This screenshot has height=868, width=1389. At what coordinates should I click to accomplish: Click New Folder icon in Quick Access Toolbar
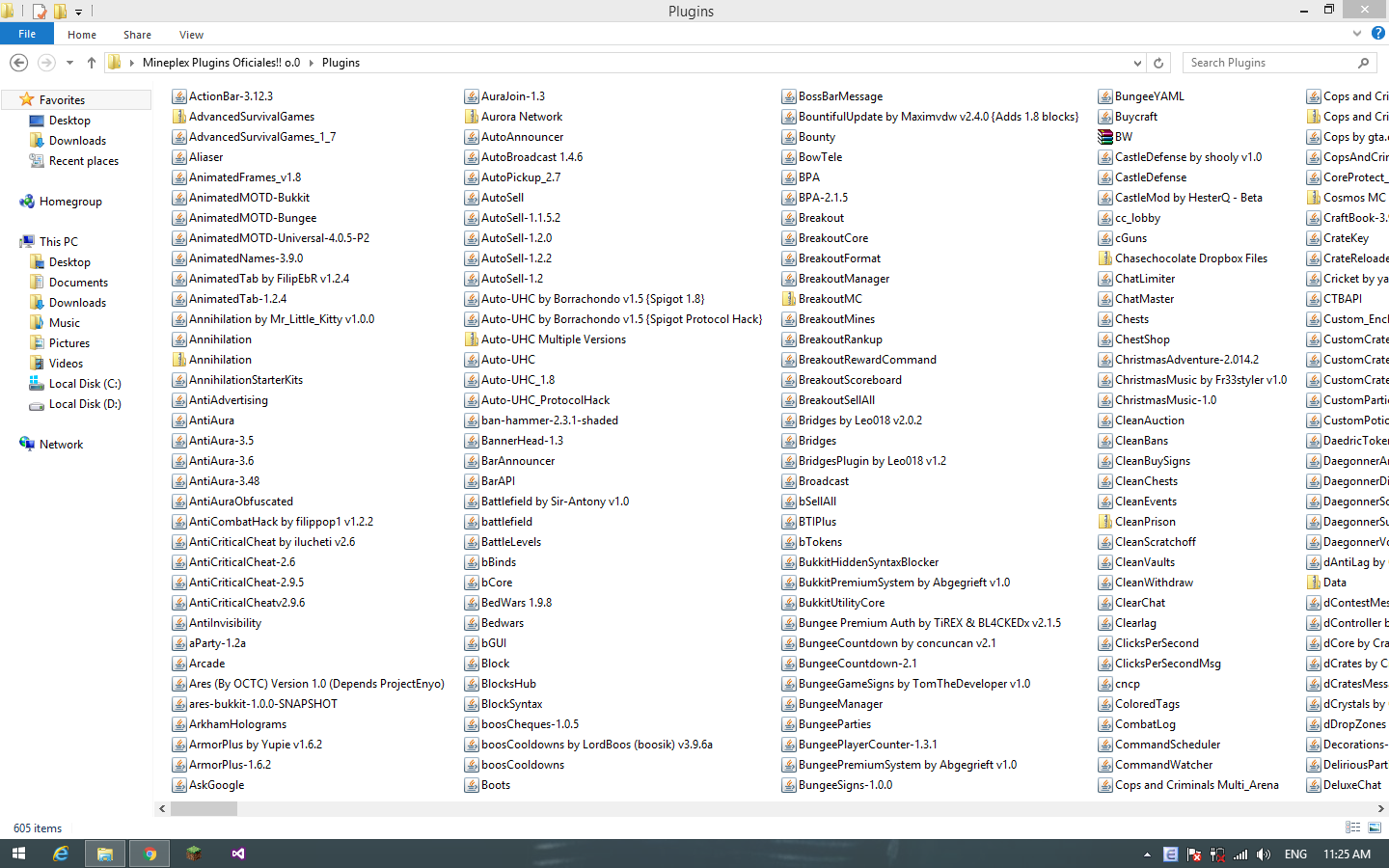coord(60,12)
